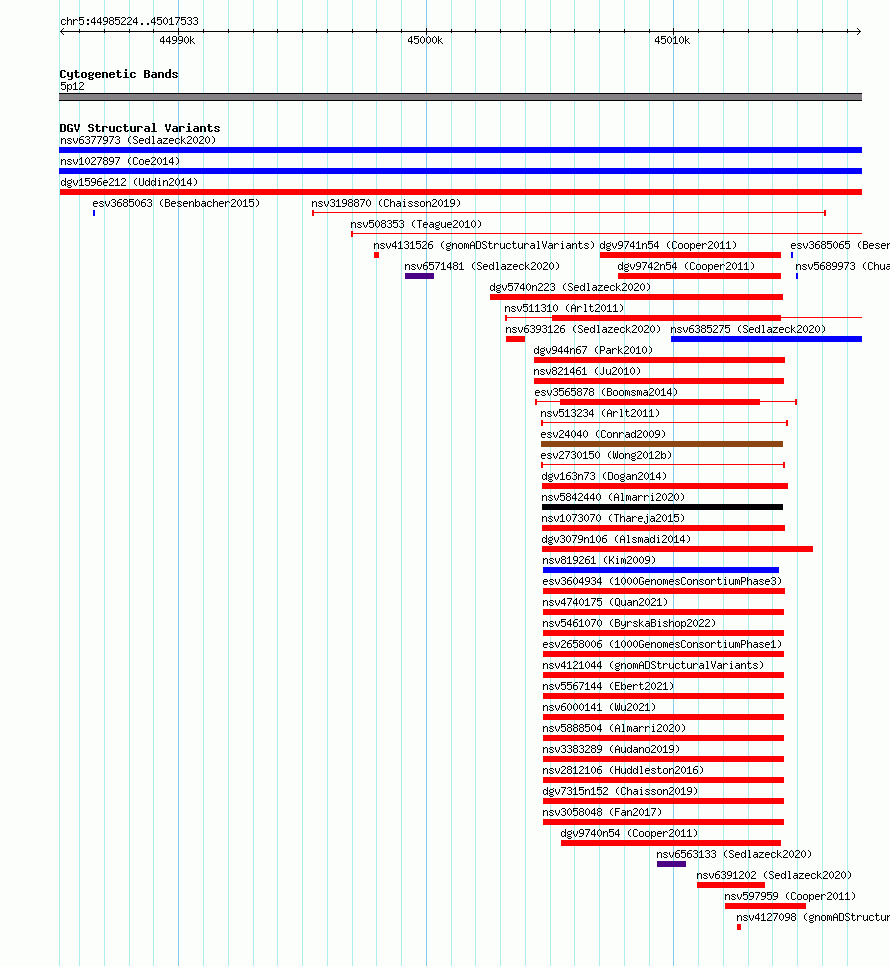Screen dimensions: 890x966
Task: Click the dgv5740n223 (Sedlazeck2020) label
Action: tap(570, 287)
